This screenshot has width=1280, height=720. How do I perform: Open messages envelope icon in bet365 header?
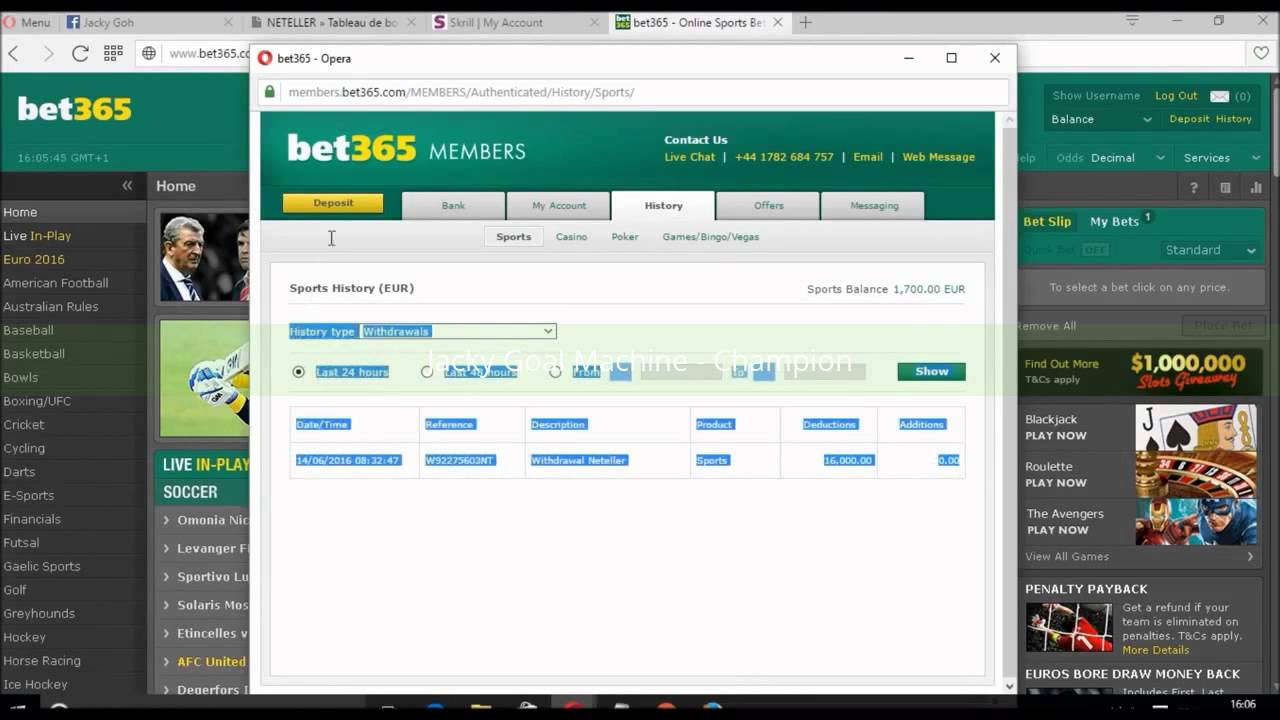[x=1219, y=96]
